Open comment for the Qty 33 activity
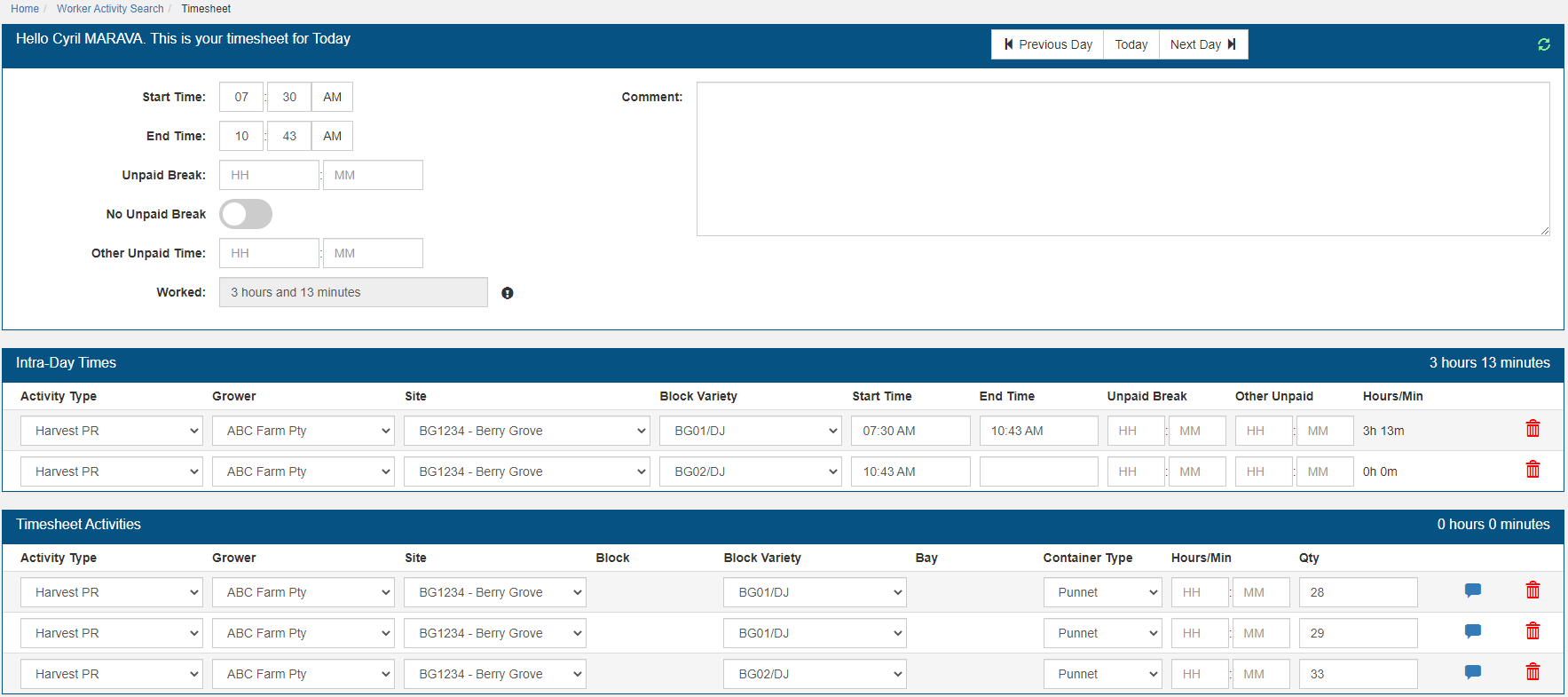Viewport: 1568px width, 697px height. pyautogui.click(x=1472, y=672)
